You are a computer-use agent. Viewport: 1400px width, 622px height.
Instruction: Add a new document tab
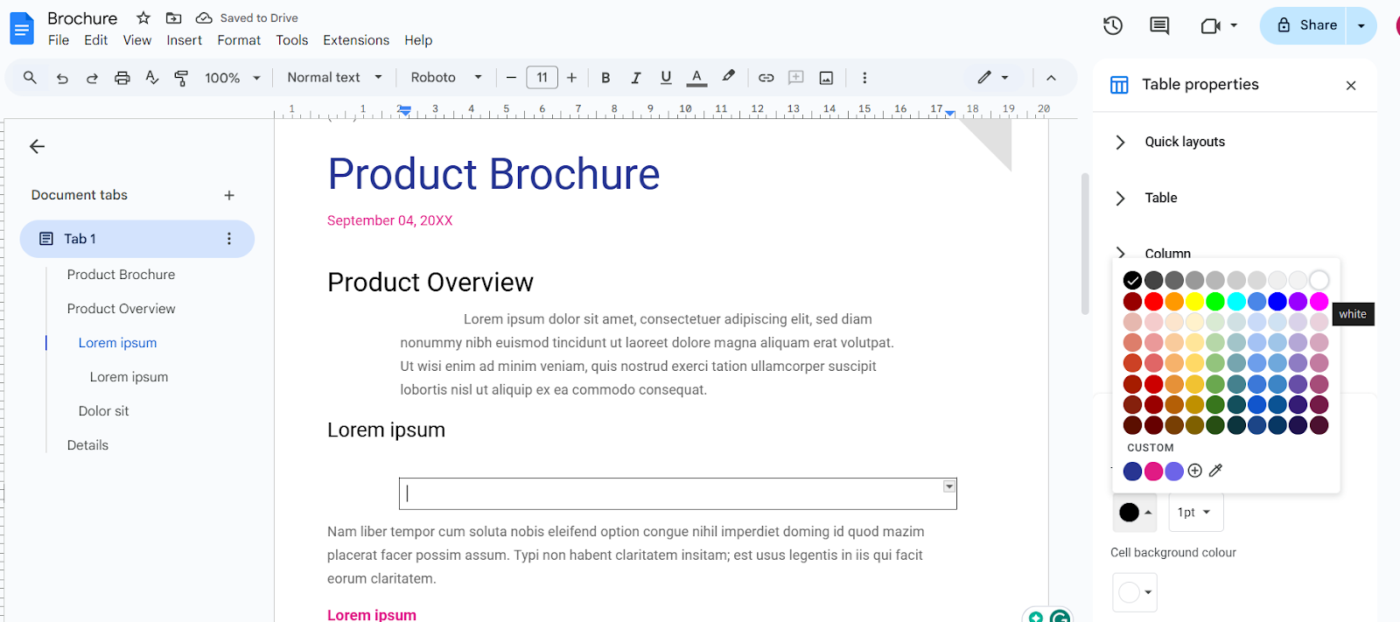click(229, 195)
